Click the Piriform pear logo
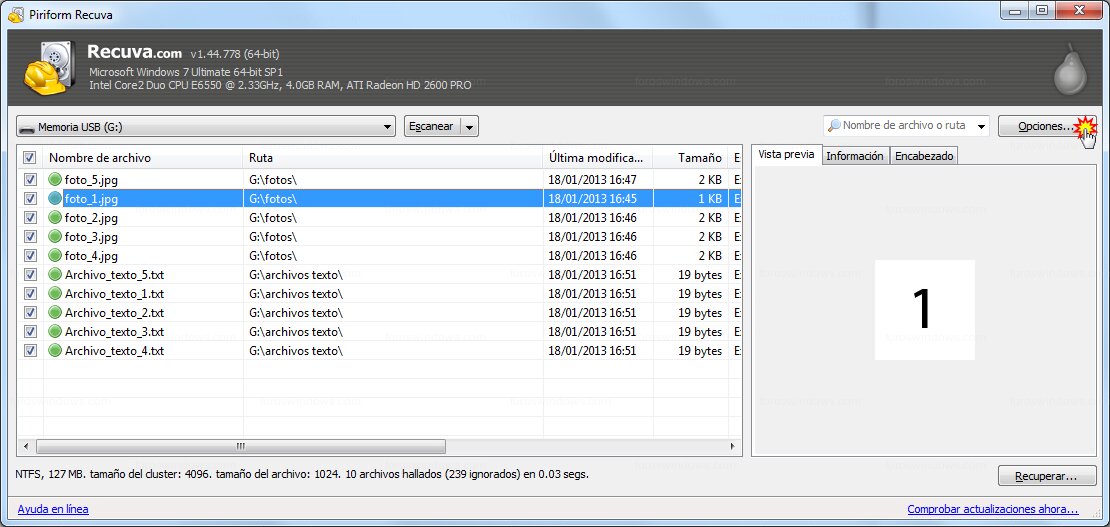The width and height of the screenshot is (1110, 527). coord(1070,69)
